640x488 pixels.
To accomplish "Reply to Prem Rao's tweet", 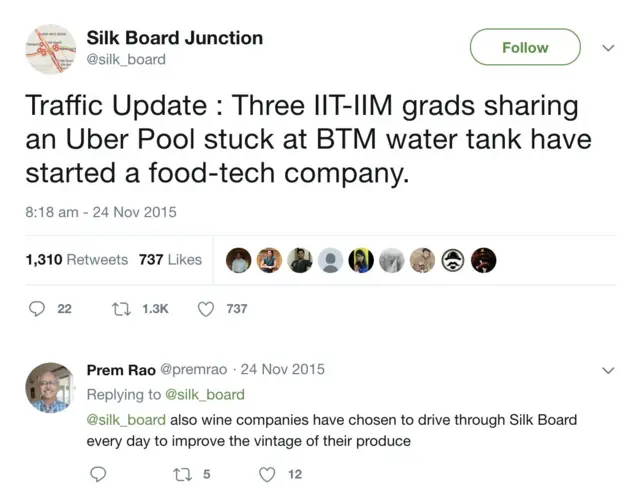I will click(x=96, y=474).
